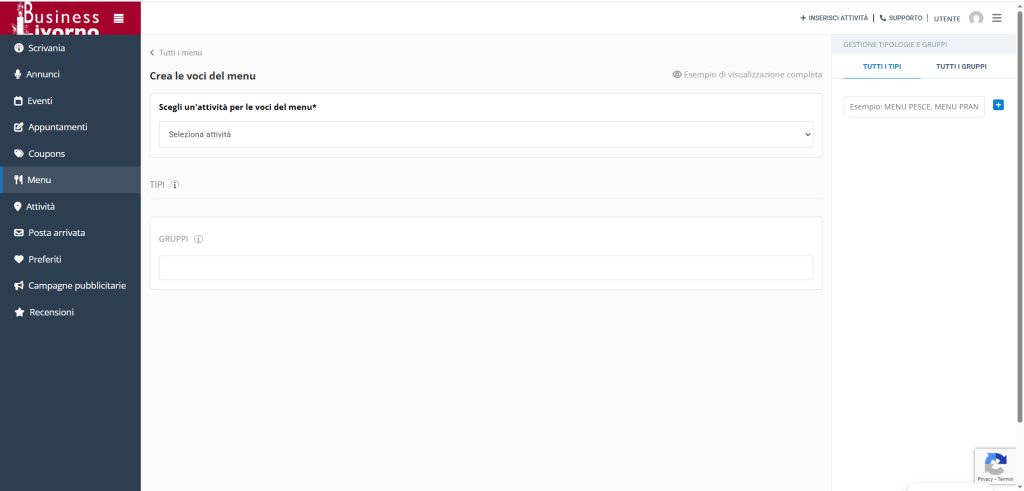Open the top-right hamburger menu icon
1024x491 pixels.
[997, 18]
